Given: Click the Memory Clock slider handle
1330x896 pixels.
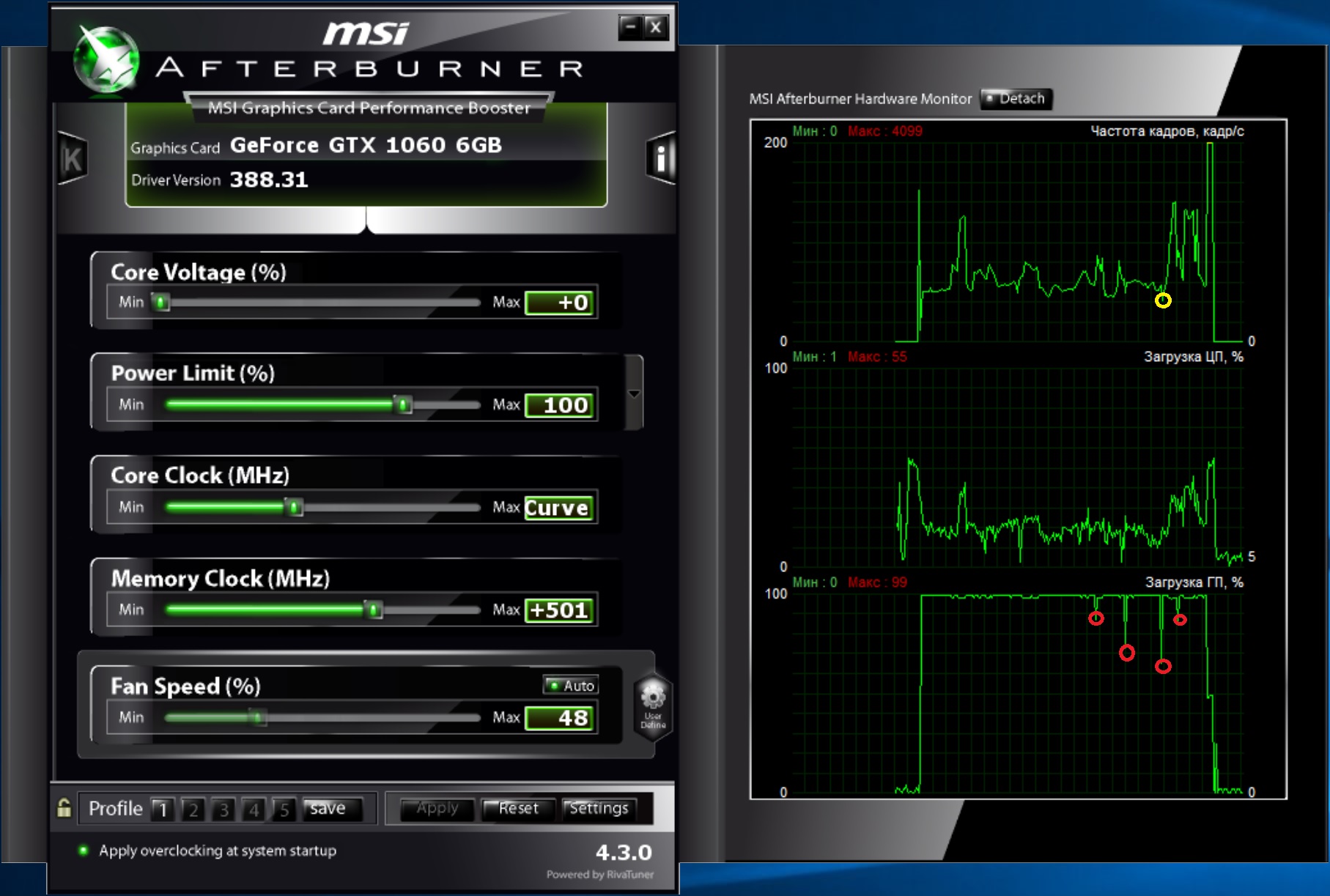Looking at the screenshot, I should (x=374, y=610).
